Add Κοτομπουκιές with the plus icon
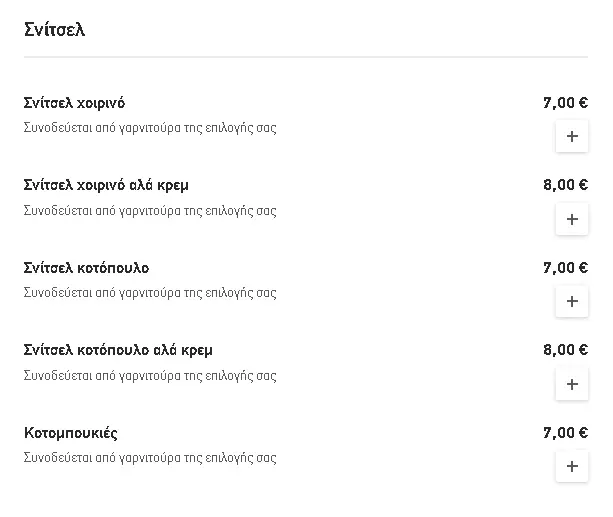This screenshot has width=613, height=517. click(572, 466)
